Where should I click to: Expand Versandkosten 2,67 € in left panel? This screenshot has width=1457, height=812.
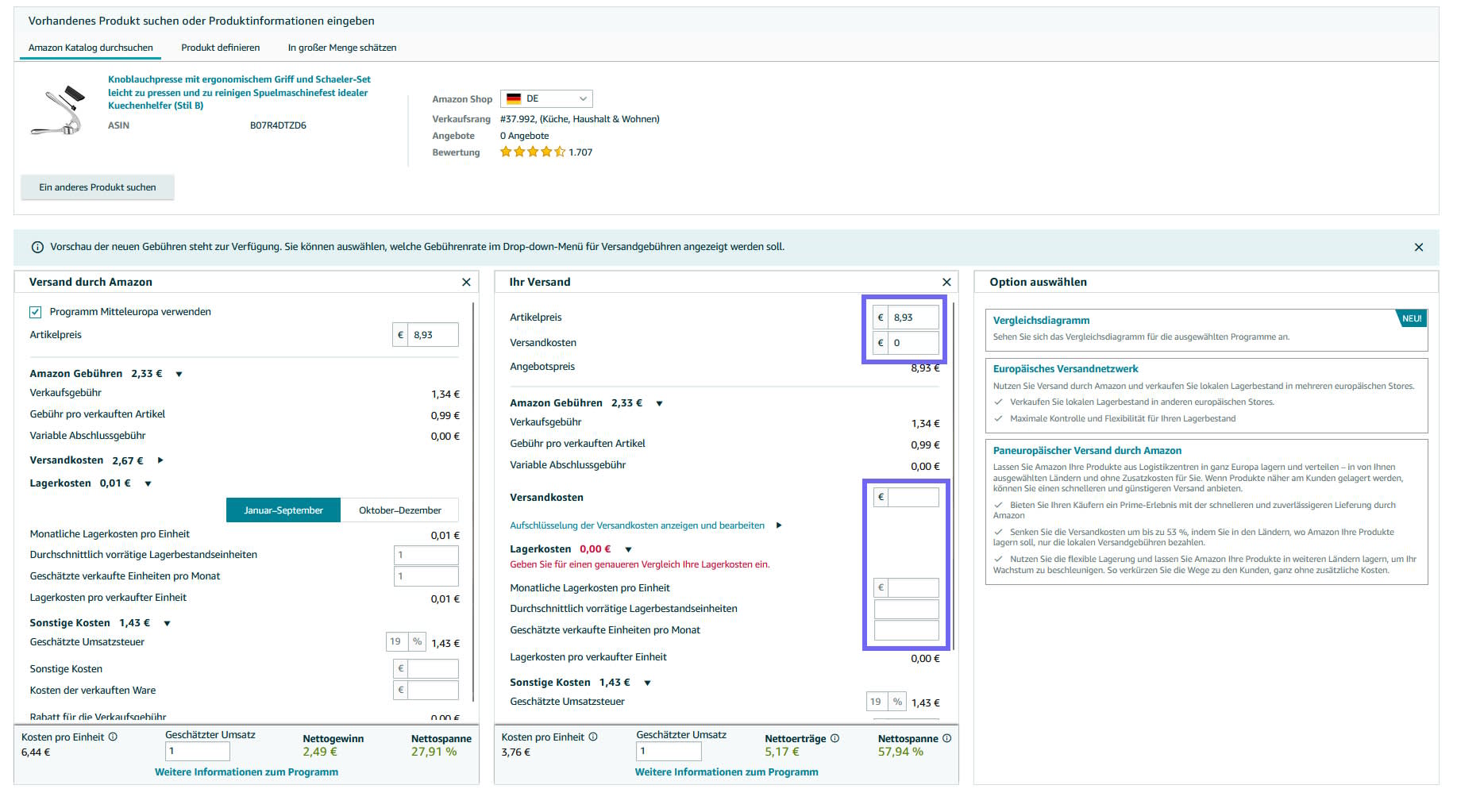click(160, 460)
